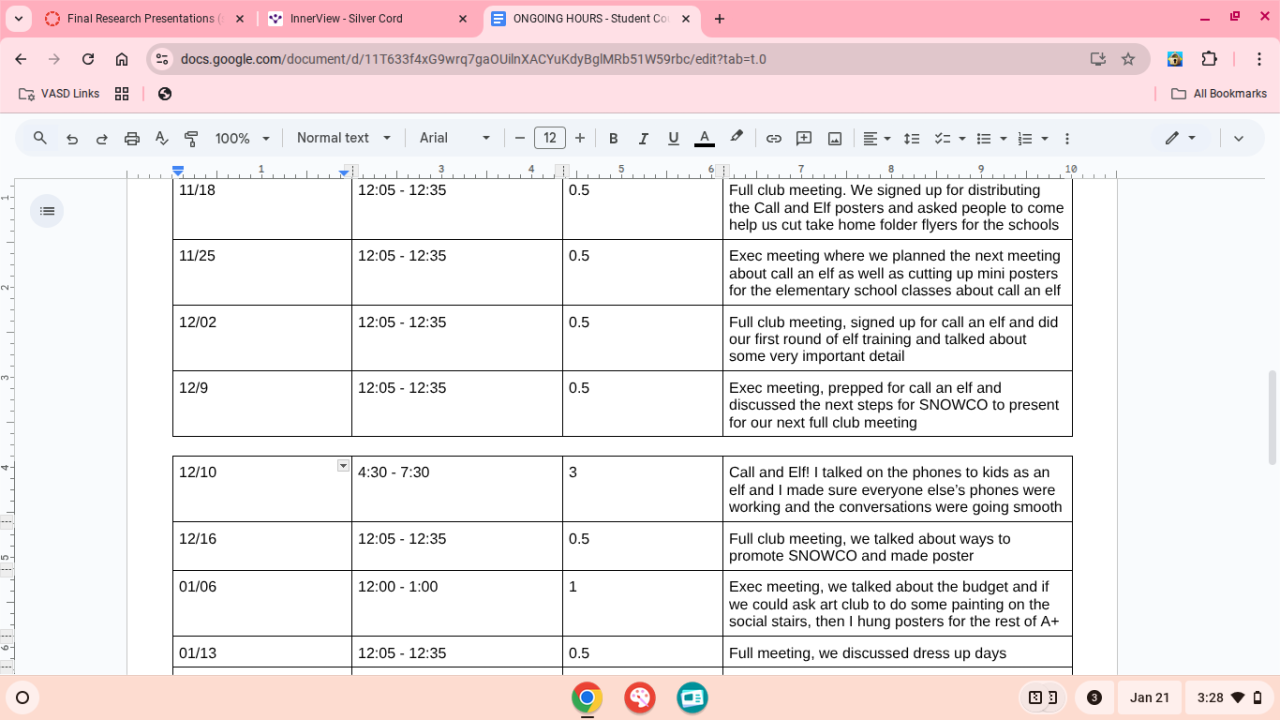Open the Jan 21 calendar date
This screenshot has height=720, width=1280.
coord(1150,697)
